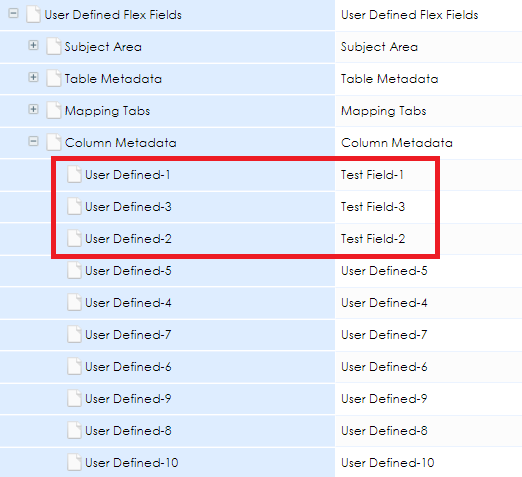Click the page icon beside User Defined-10
522x477 pixels.
pyautogui.click(x=74, y=462)
